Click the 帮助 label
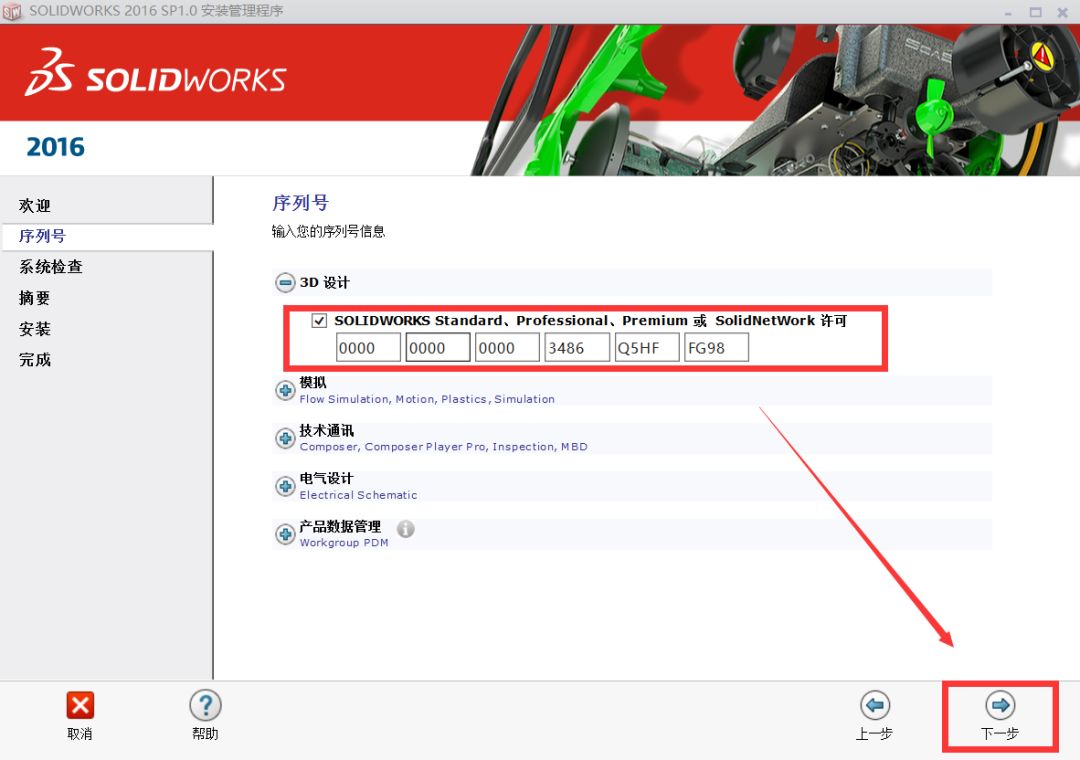Image resolution: width=1080 pixels, height=760 pixels. pos(205,734)
